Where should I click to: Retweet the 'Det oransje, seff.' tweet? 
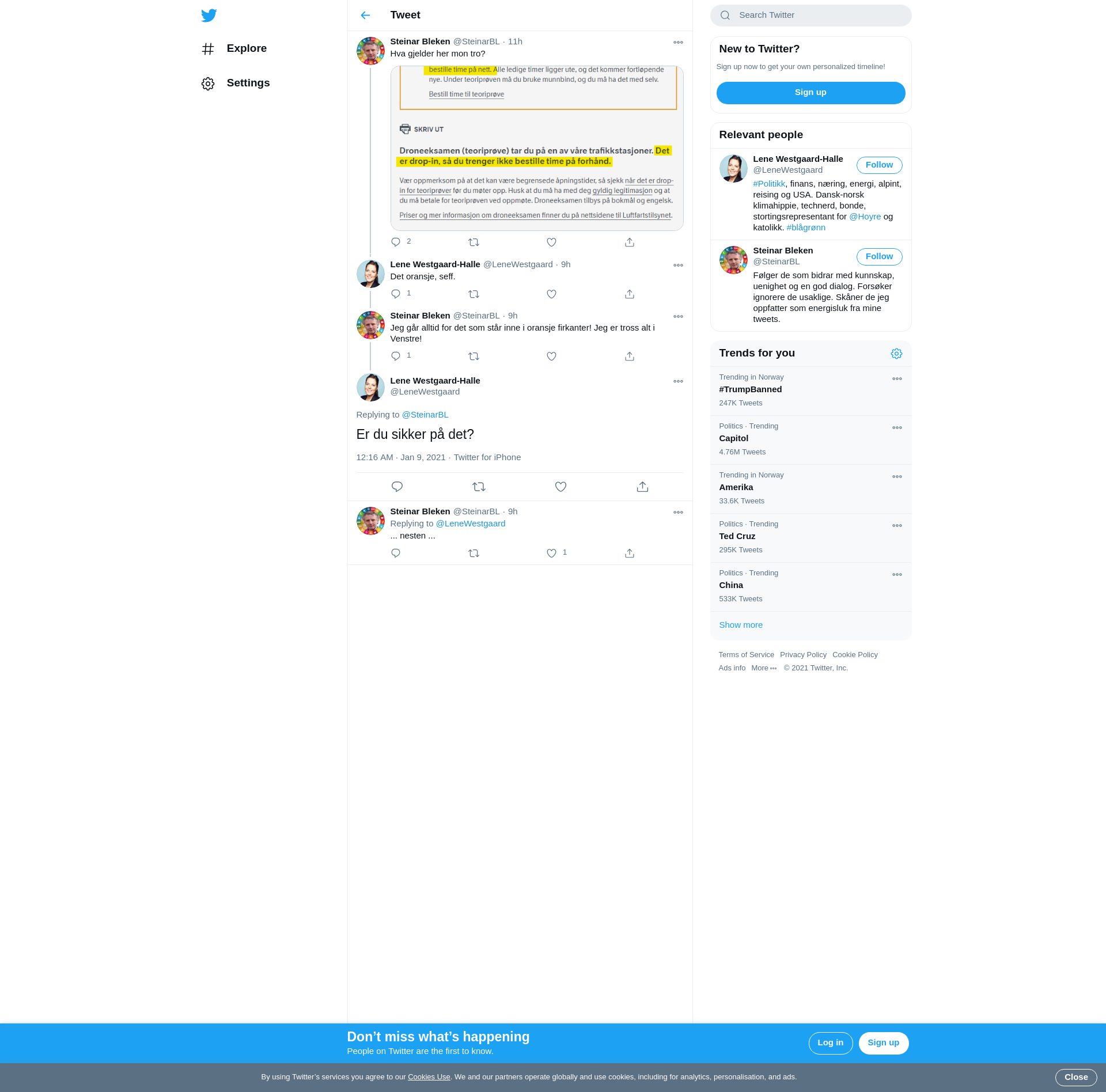[x=474, y=294]
